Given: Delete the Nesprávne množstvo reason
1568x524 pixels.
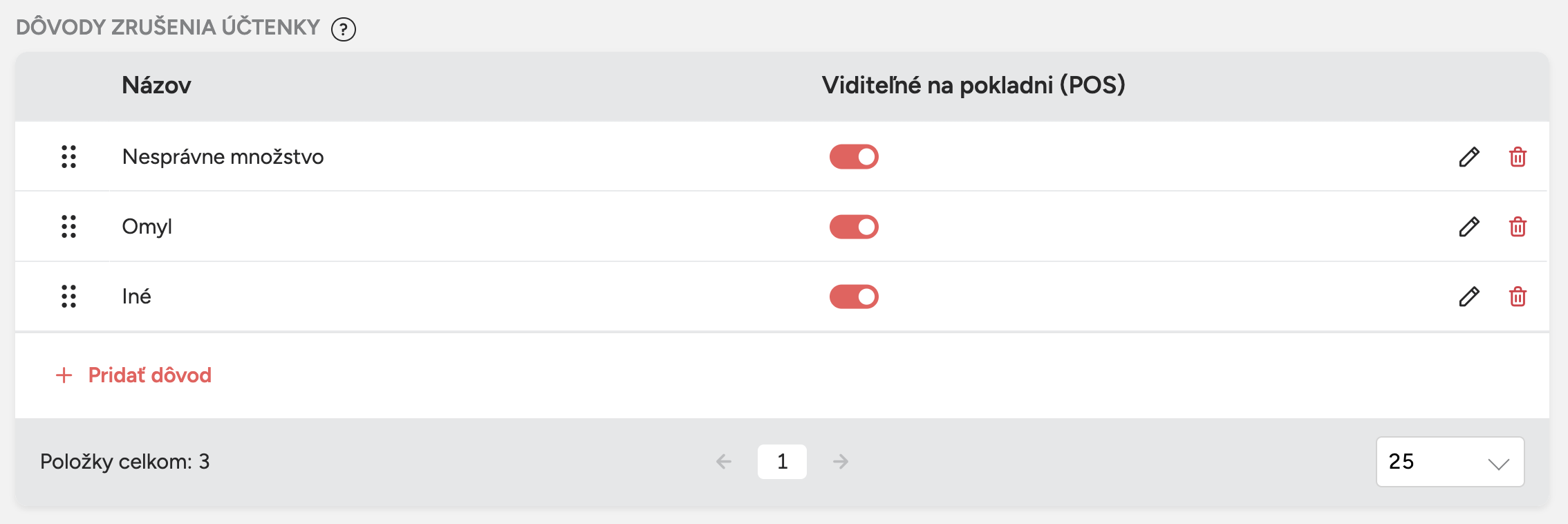Looking at the screenshot, I should [1518, 157].
